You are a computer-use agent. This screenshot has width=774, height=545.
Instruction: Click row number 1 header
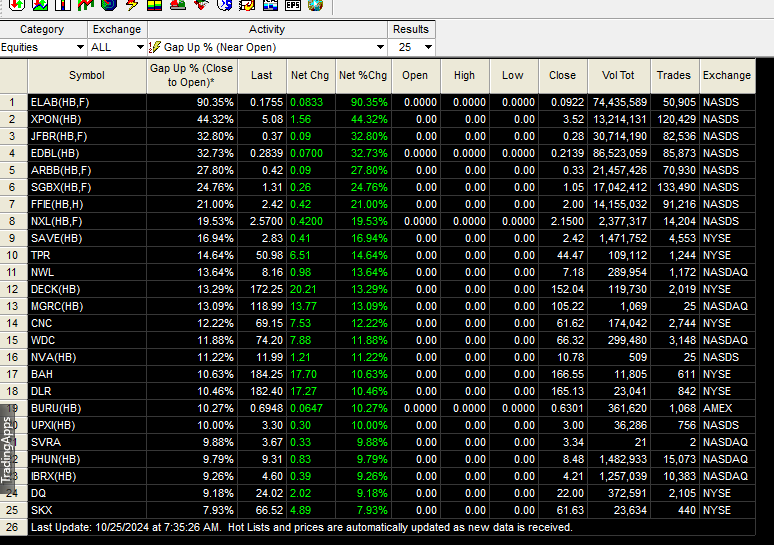click(13, 102)
